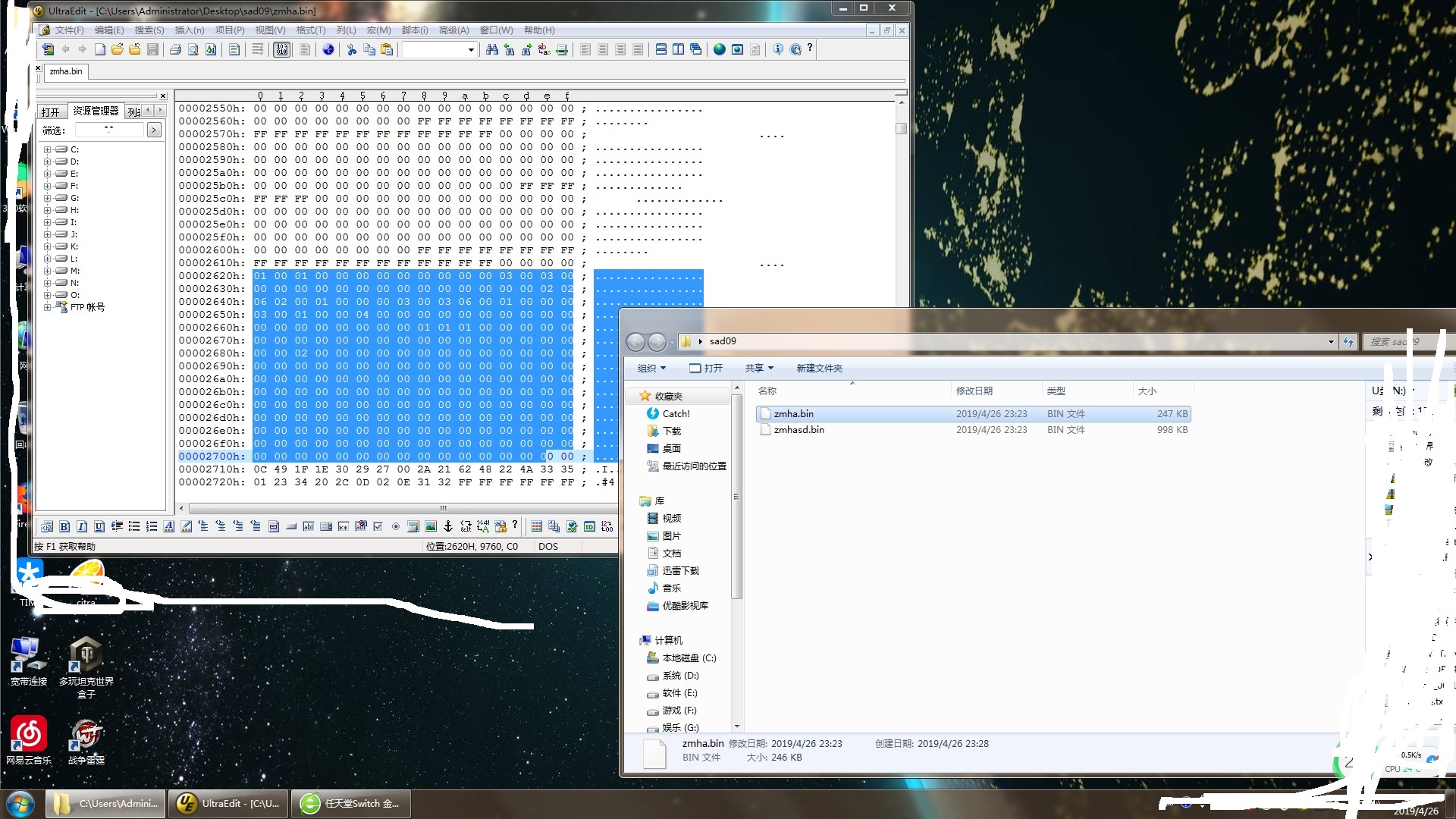
Task: Open the 组织 dropdown in Explorer
Action: tap(651, 369)
